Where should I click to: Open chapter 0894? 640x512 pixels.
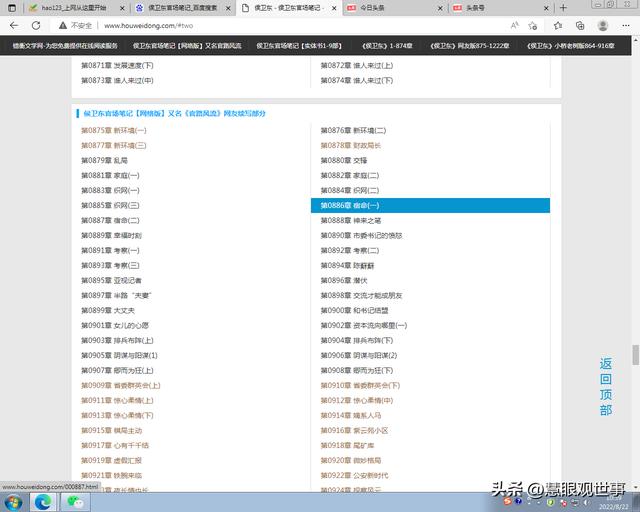[x=347, y=266]
